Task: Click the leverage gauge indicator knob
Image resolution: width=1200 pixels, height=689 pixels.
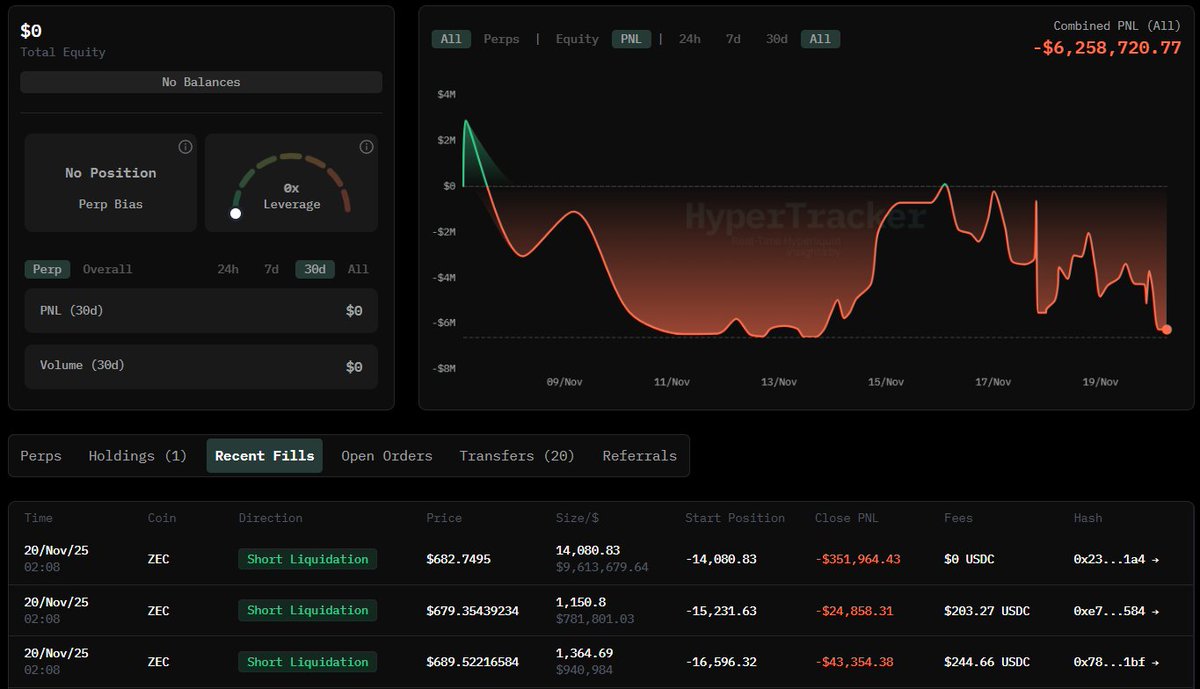Action: (236, 213)
